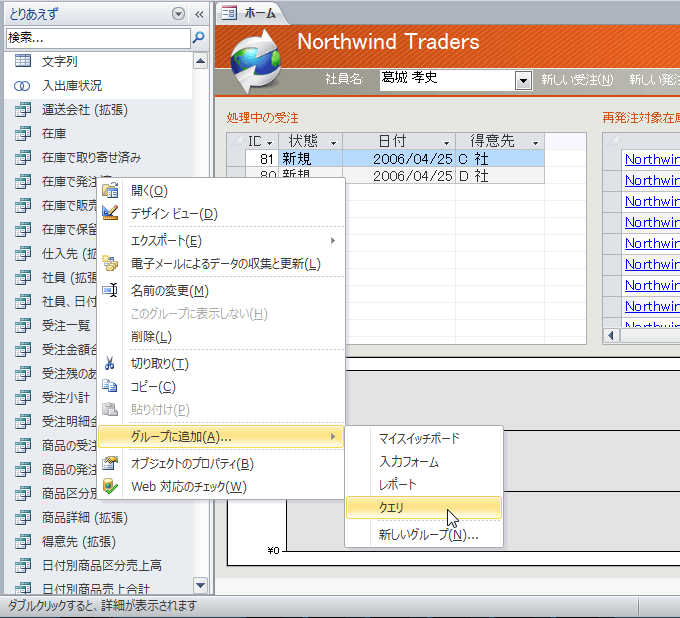Viewport: 680px width, 618px height.
Task: Choose オブジェクトのプロパティ(B) menu entry
Action: pyautogui.click(x=222, y=464)
